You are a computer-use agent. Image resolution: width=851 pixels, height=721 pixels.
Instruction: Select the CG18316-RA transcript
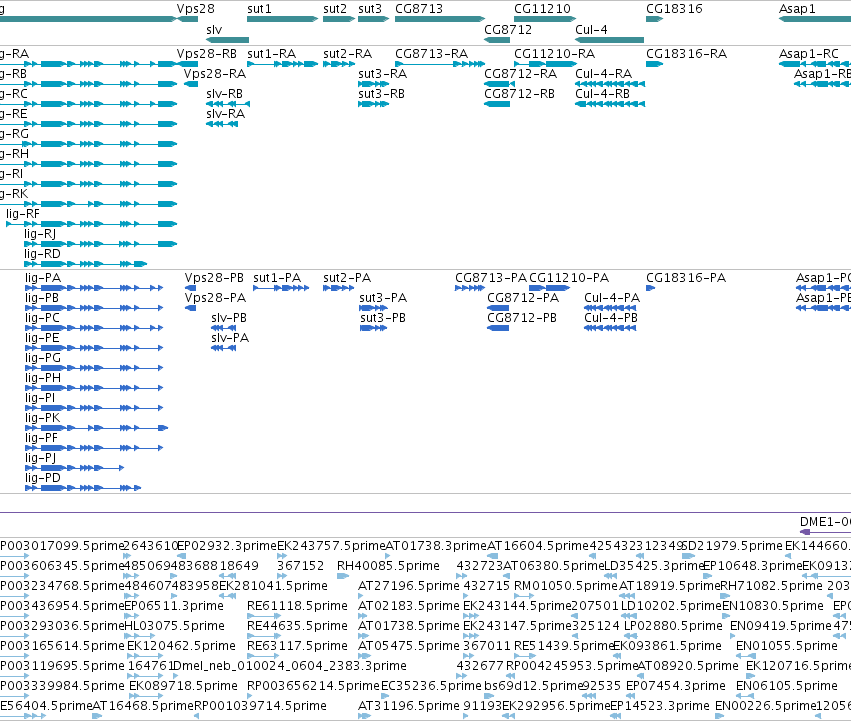click(655, 64)
